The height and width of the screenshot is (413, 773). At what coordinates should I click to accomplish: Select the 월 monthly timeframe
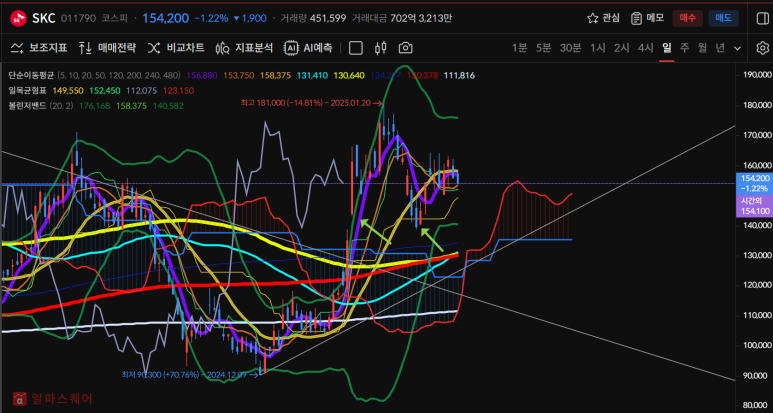702,48
